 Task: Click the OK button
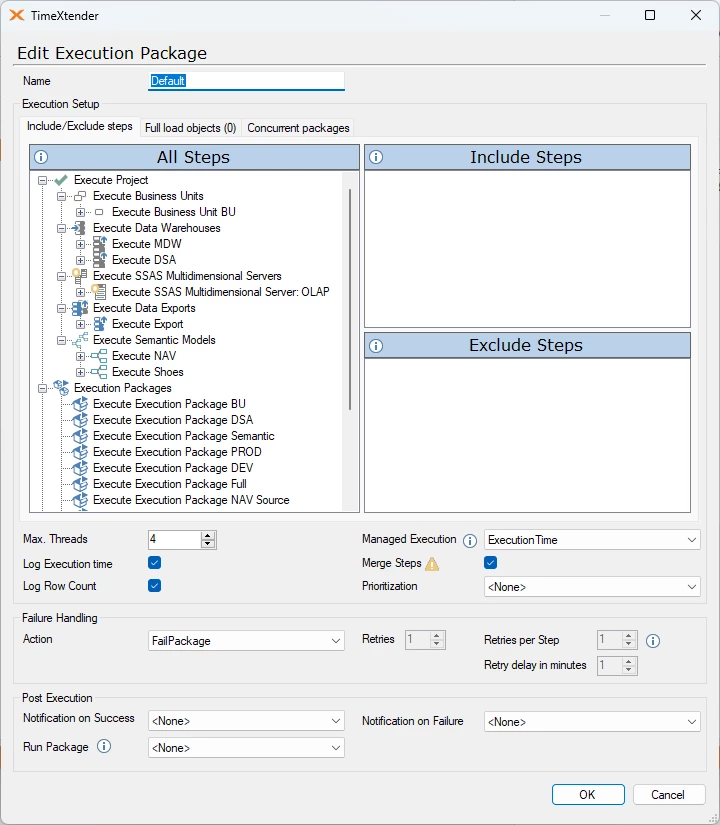[x=588, y=794]
